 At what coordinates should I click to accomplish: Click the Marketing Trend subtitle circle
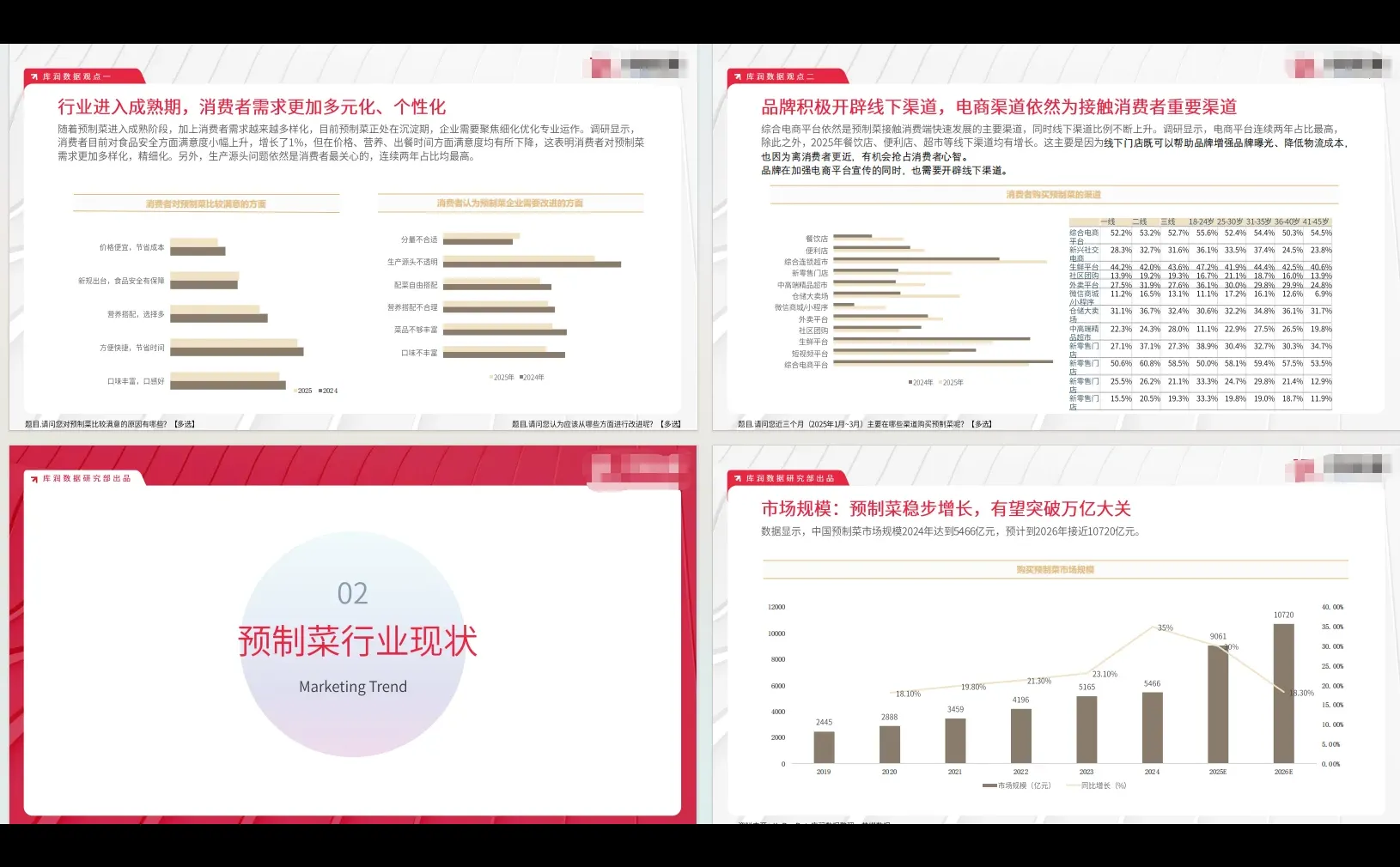coord(352,686)
